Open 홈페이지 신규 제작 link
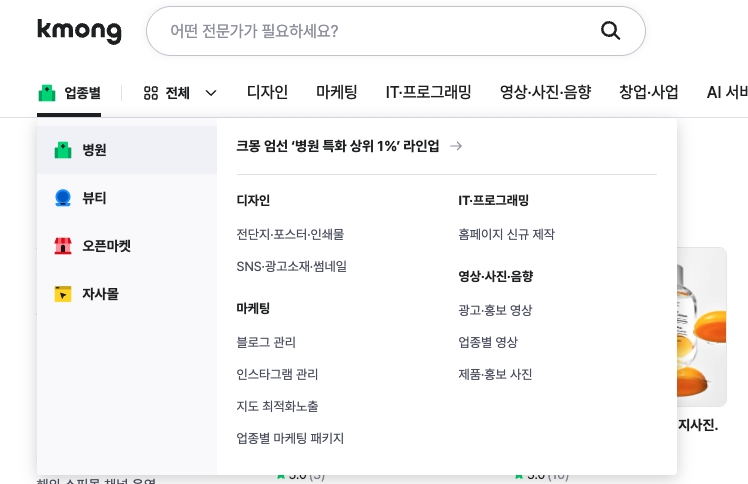The height and width of the screenshot is (484, 748). (506, 234)
